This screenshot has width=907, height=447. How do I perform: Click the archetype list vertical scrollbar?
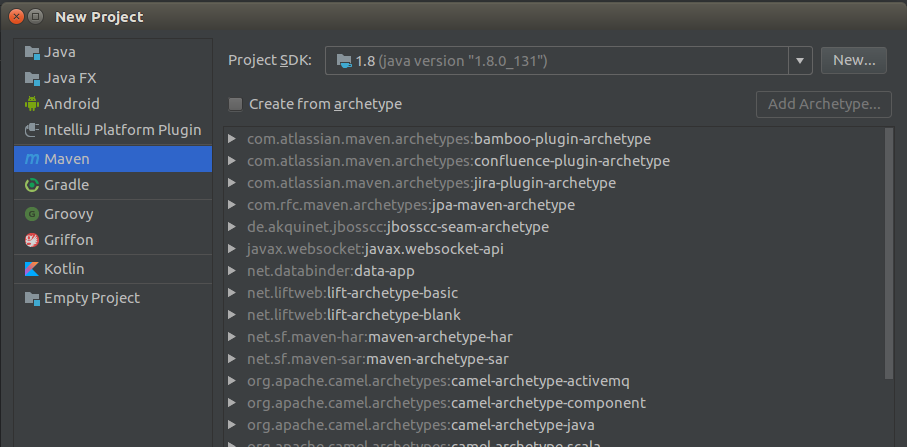[x=889, y=254]
